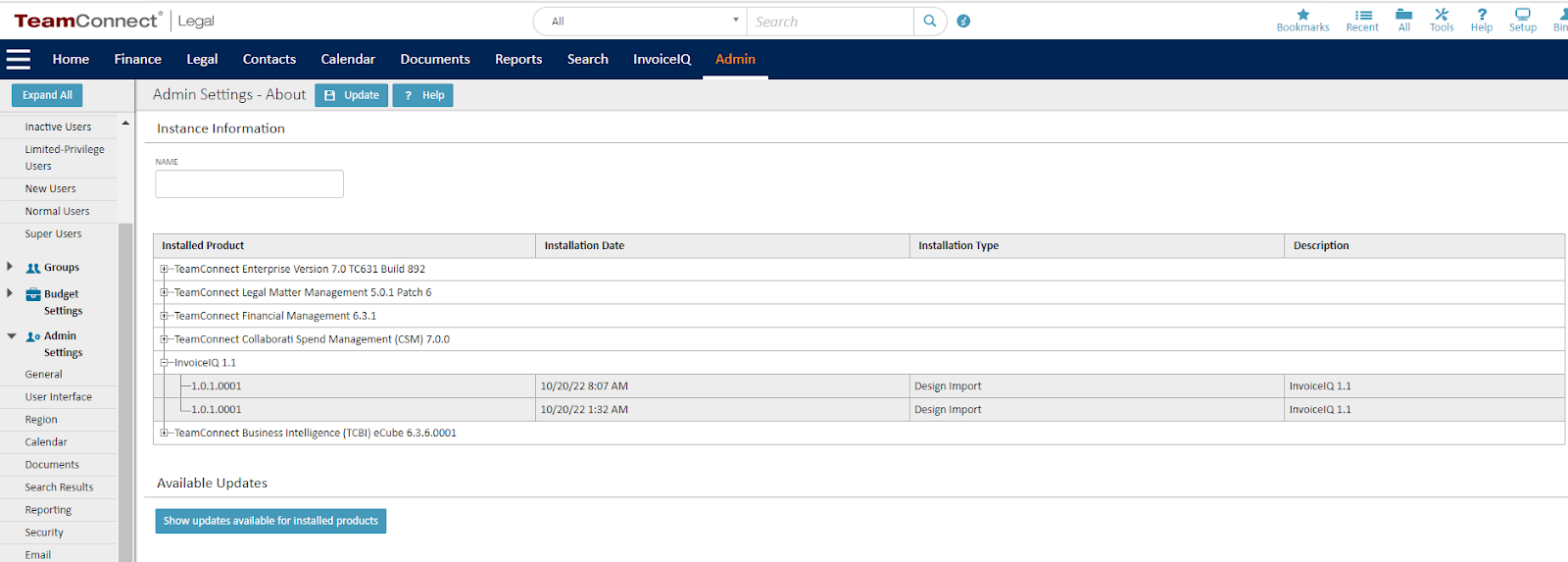Select the Admin tab
The height and width of the screenshot is (562, 1568).
(x=735, y=60)
